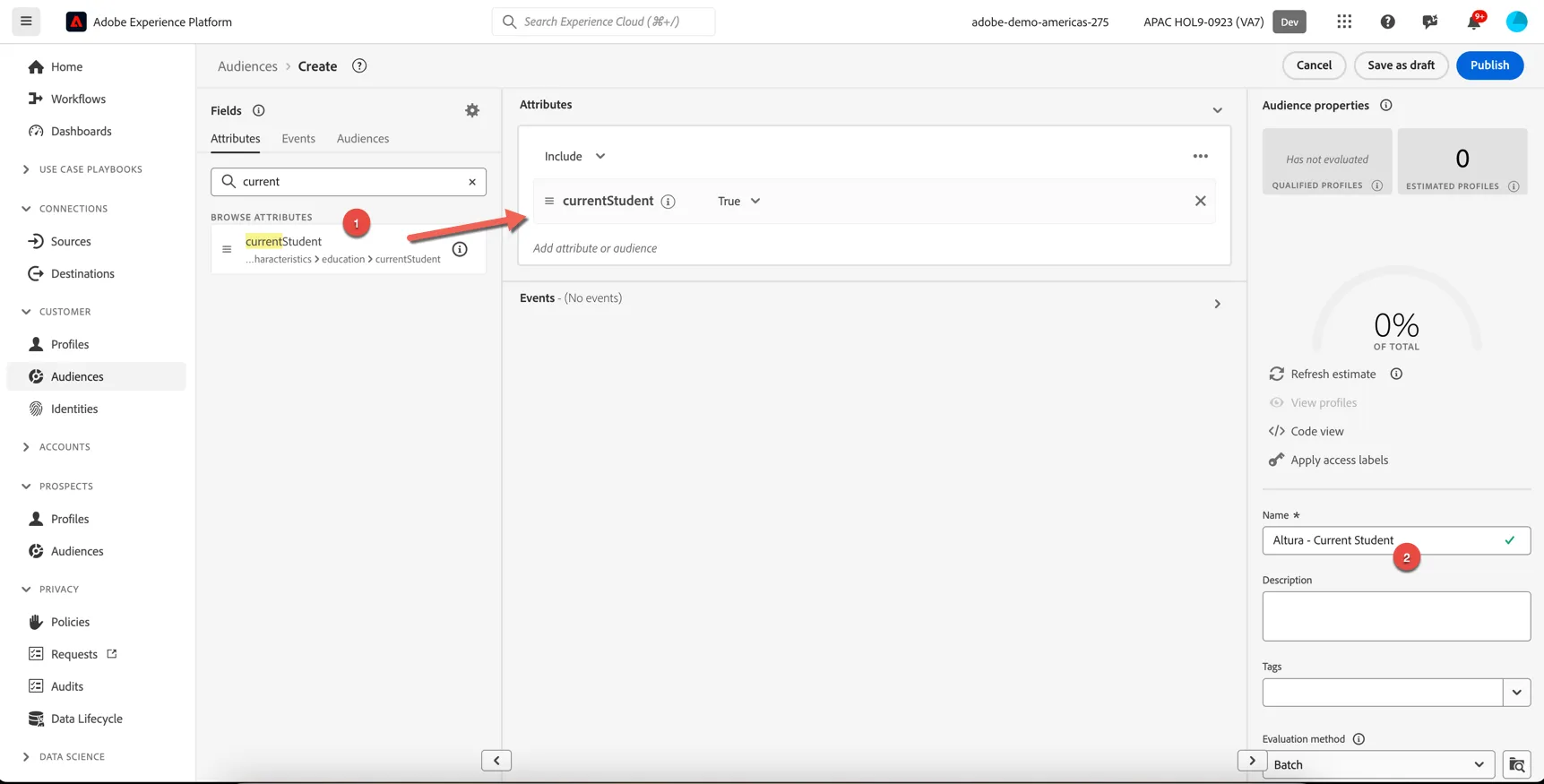This screenshot has width=1544, height=784.
Task: Click into the Description text area
Action: point(1396,616)
